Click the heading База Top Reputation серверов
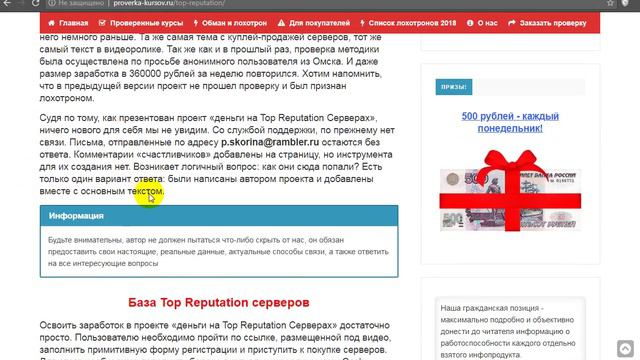 [x=219, y=302]
